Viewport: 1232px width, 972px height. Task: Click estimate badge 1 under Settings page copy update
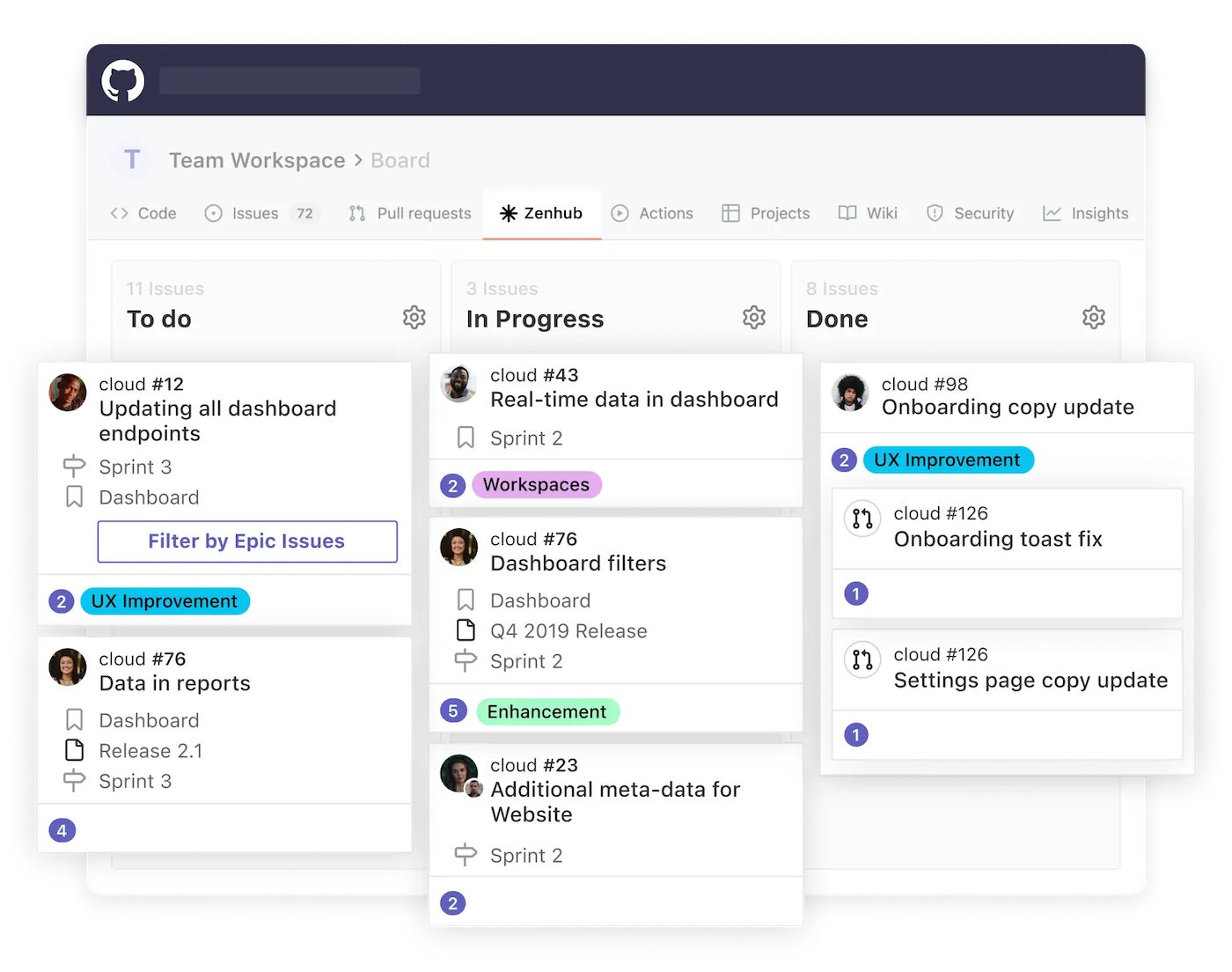point(856,734)
